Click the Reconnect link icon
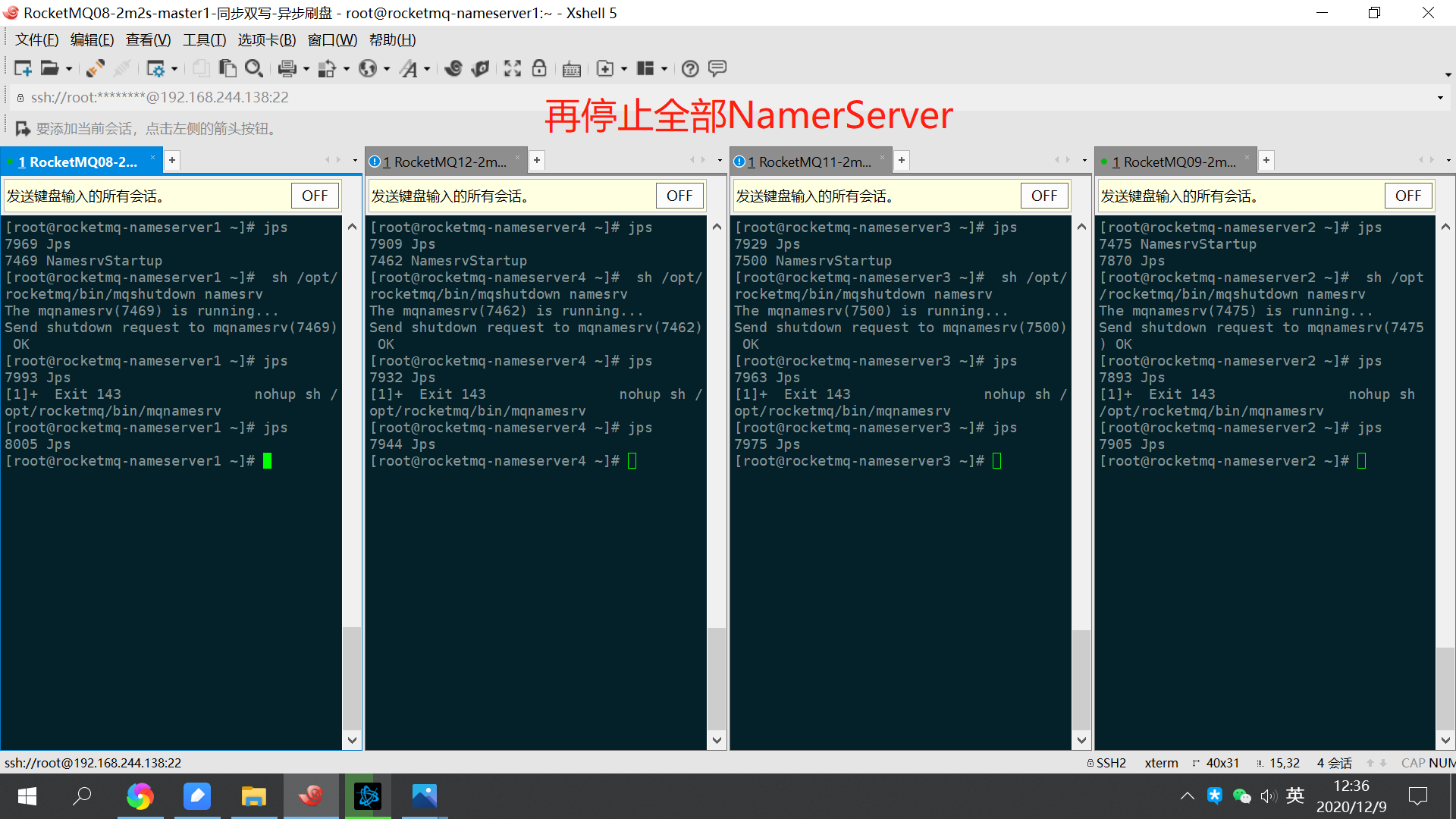Image resolution: width=1456 pixels, height=819 pixels. pyautogui.click(x=95, y=68)
